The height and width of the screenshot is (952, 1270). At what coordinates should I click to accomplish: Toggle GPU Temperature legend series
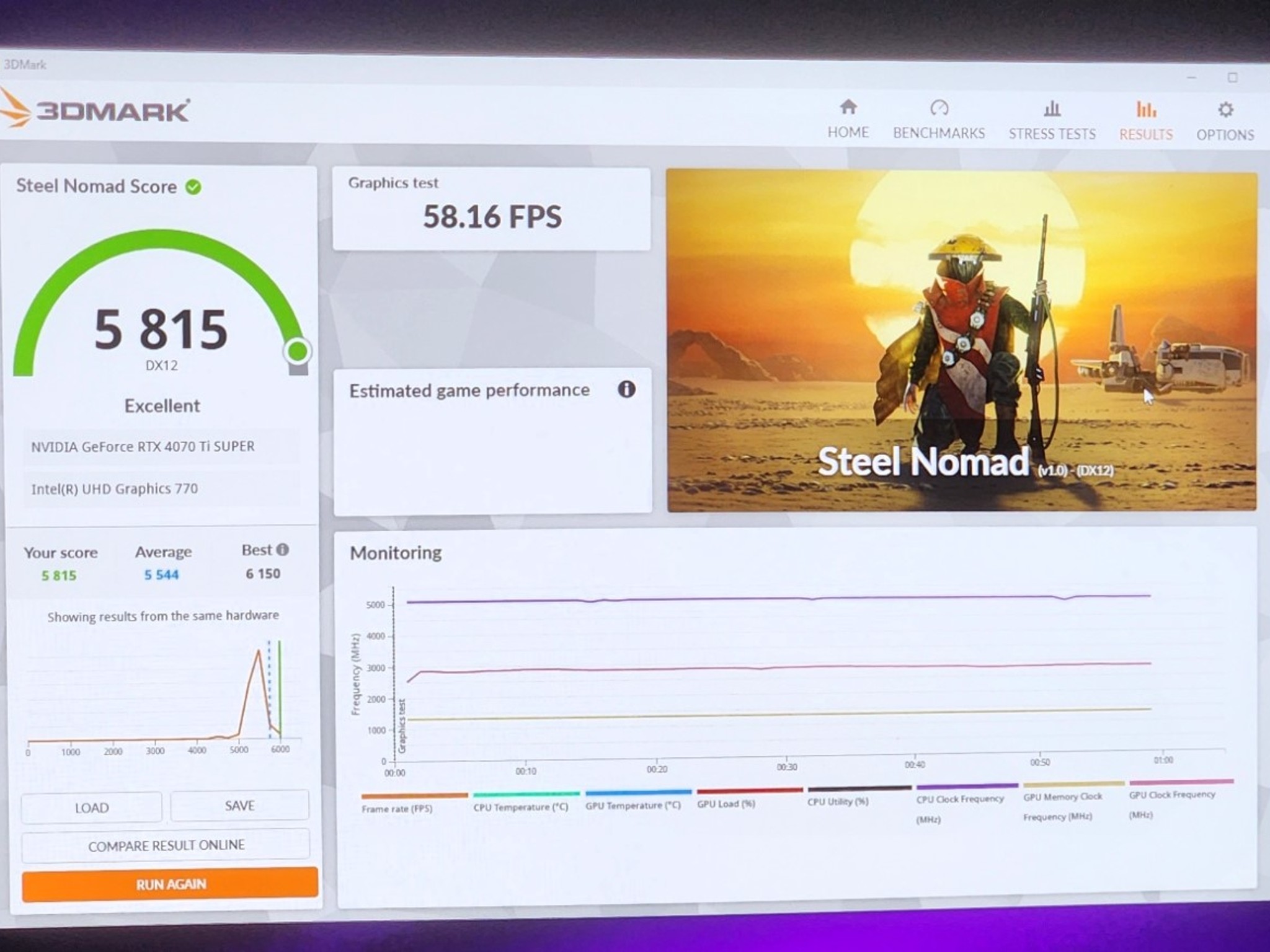tap(633, 804)
